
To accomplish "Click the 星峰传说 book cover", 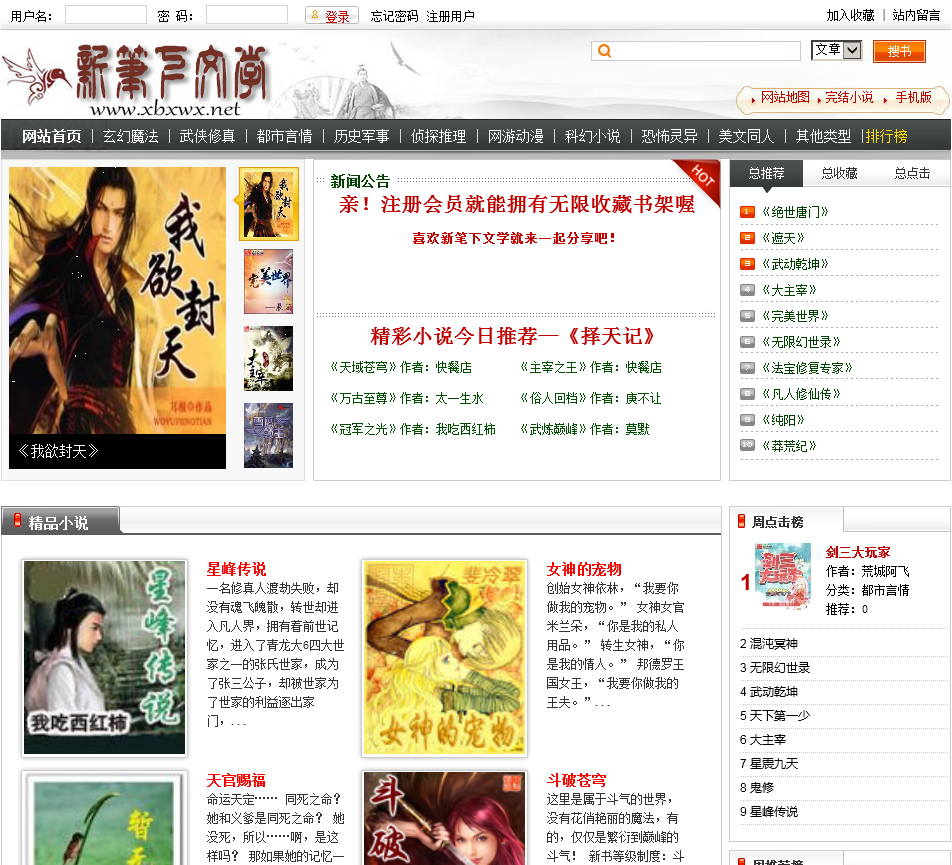I will point(104,657).
